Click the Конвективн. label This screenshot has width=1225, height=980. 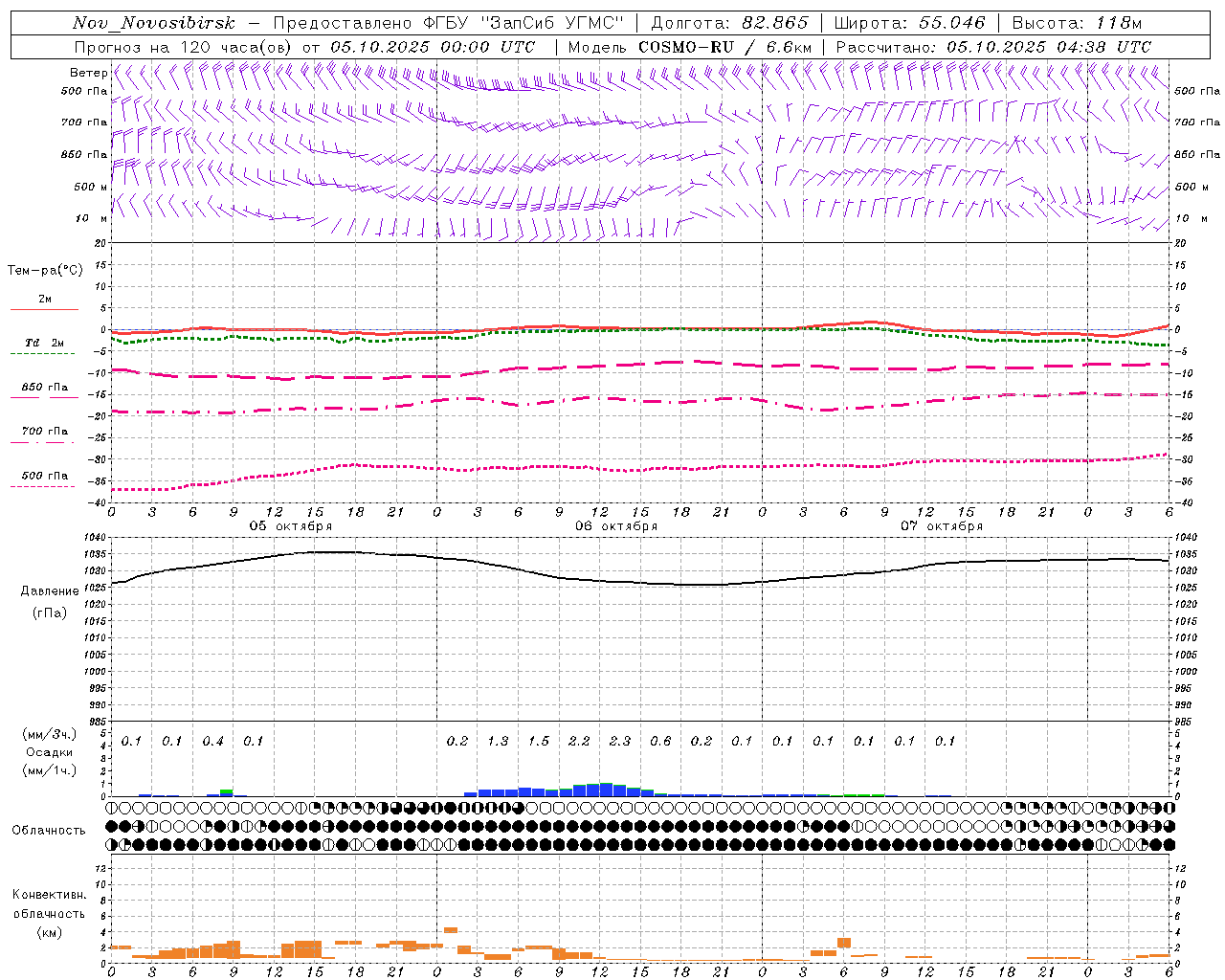49,895
